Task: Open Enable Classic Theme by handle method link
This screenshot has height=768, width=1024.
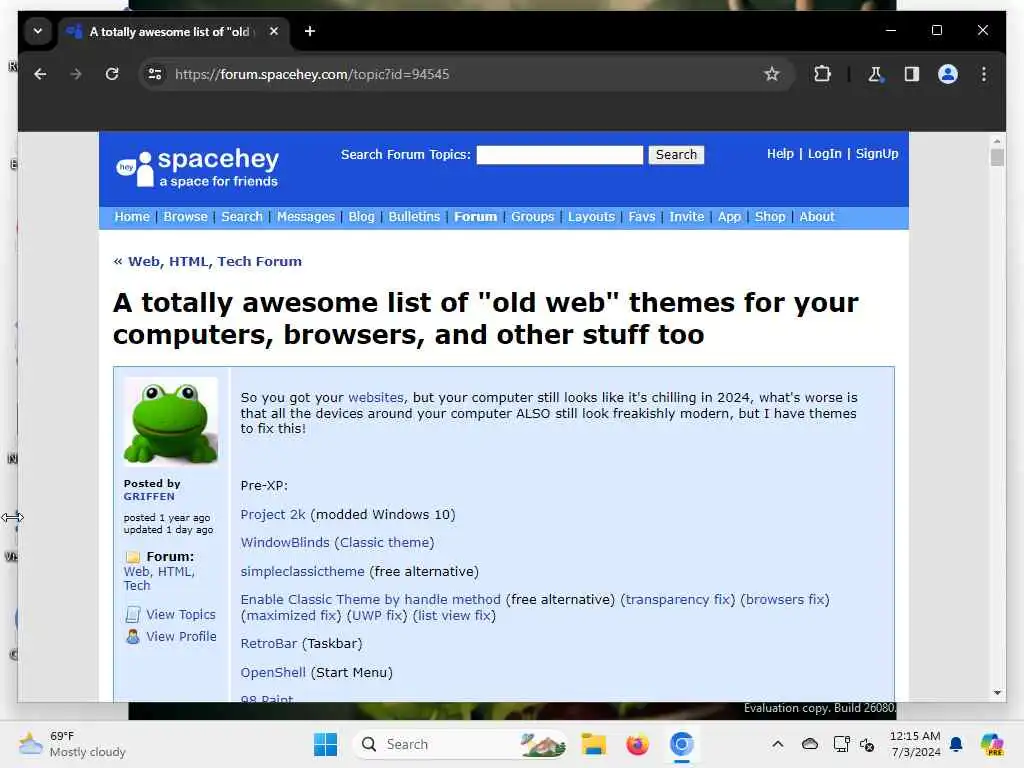Action: 370,600
